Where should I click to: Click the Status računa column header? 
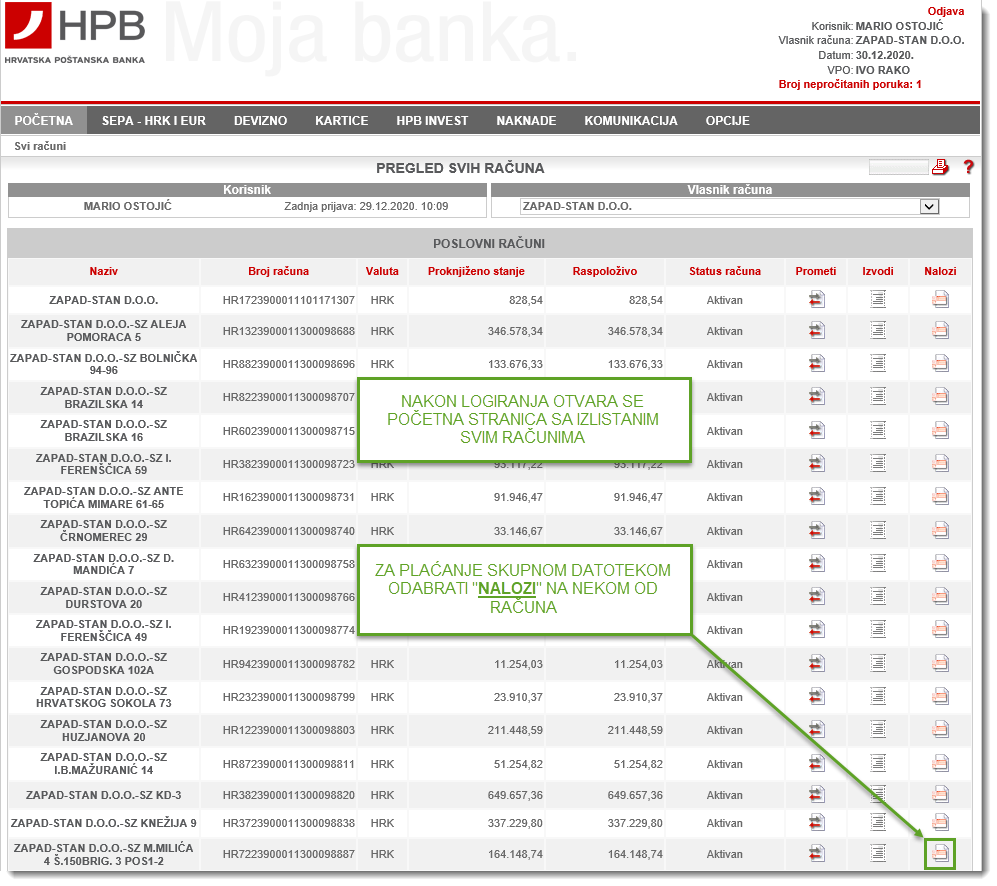pos(725,271)
